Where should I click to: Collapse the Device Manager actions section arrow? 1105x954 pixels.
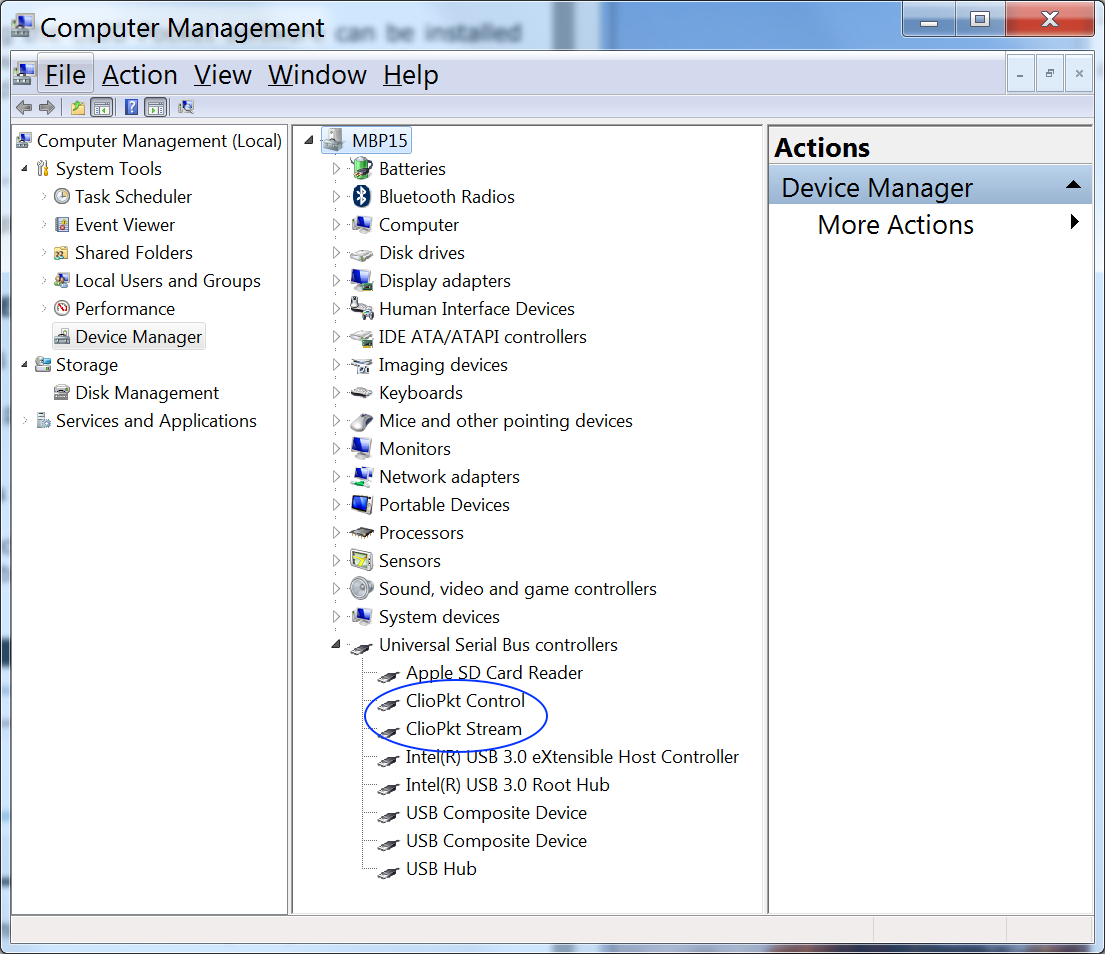pos(1073,185)
